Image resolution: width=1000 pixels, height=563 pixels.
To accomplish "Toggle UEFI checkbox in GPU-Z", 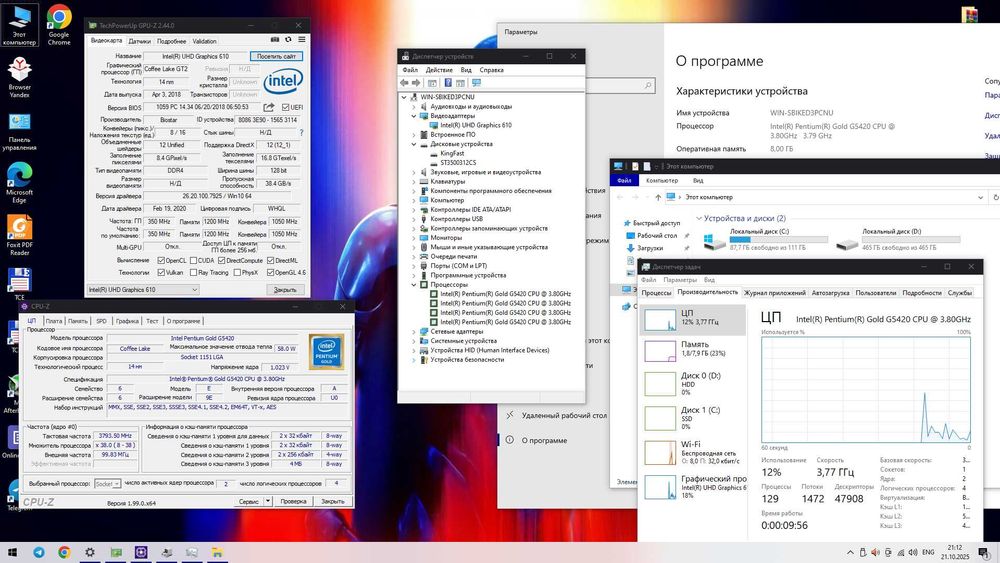I will tap(285, 107).
